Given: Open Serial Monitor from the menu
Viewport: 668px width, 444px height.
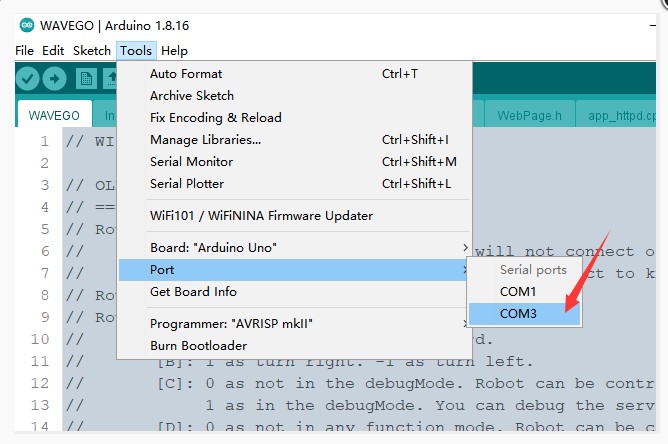Looking at the screenshot, I should (295, 162).
